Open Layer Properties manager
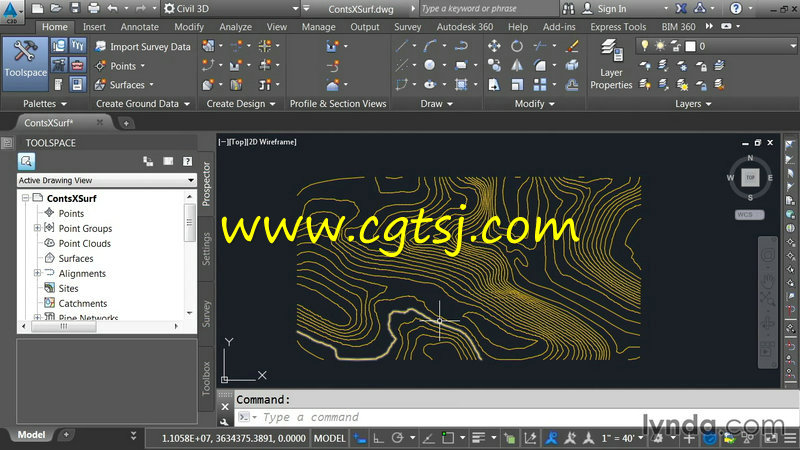The image size is (800, 450). (x=611, y=64)
